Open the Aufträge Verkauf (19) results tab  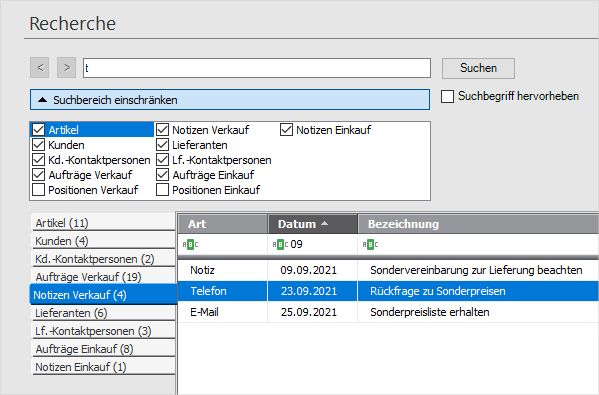[104, 277]
